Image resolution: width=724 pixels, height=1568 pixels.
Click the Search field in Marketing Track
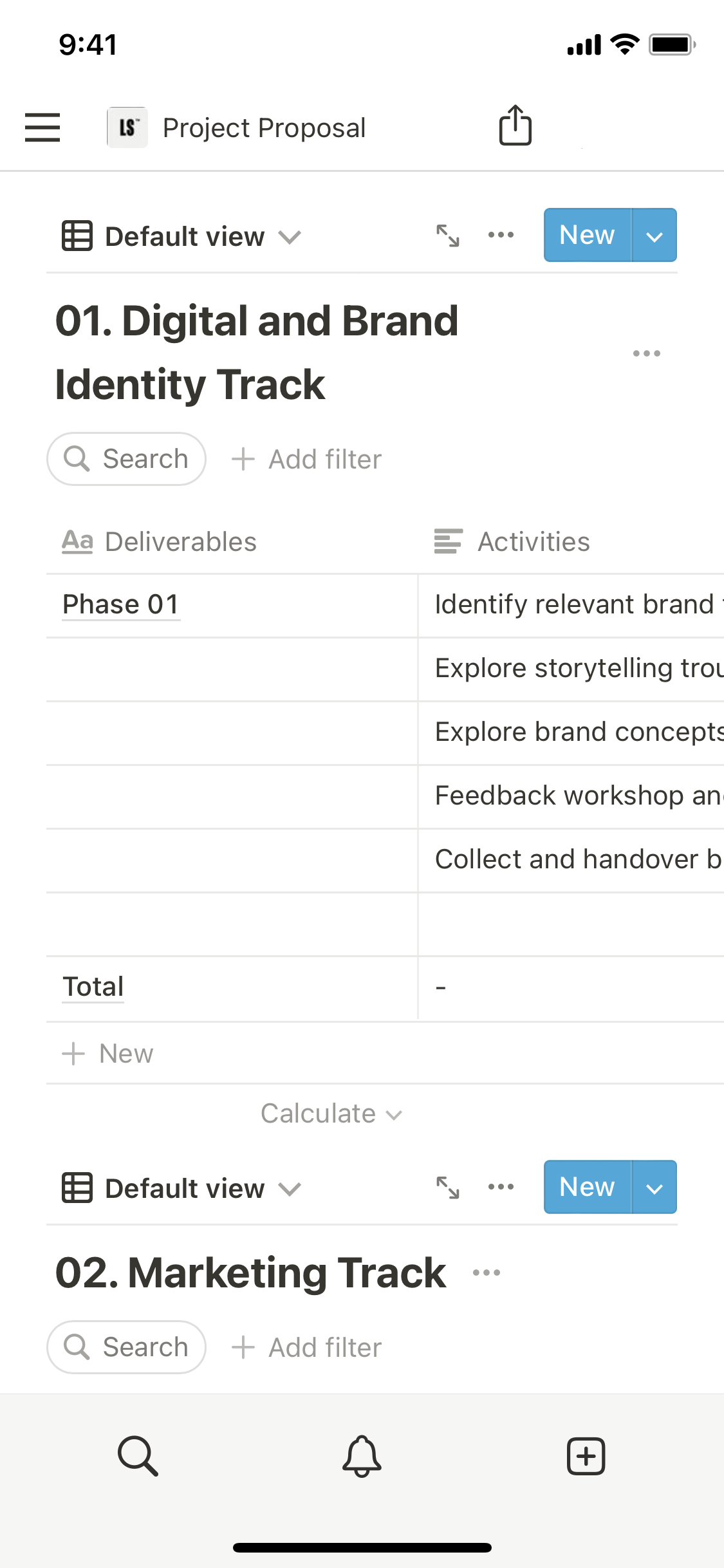click(127, 1347)
